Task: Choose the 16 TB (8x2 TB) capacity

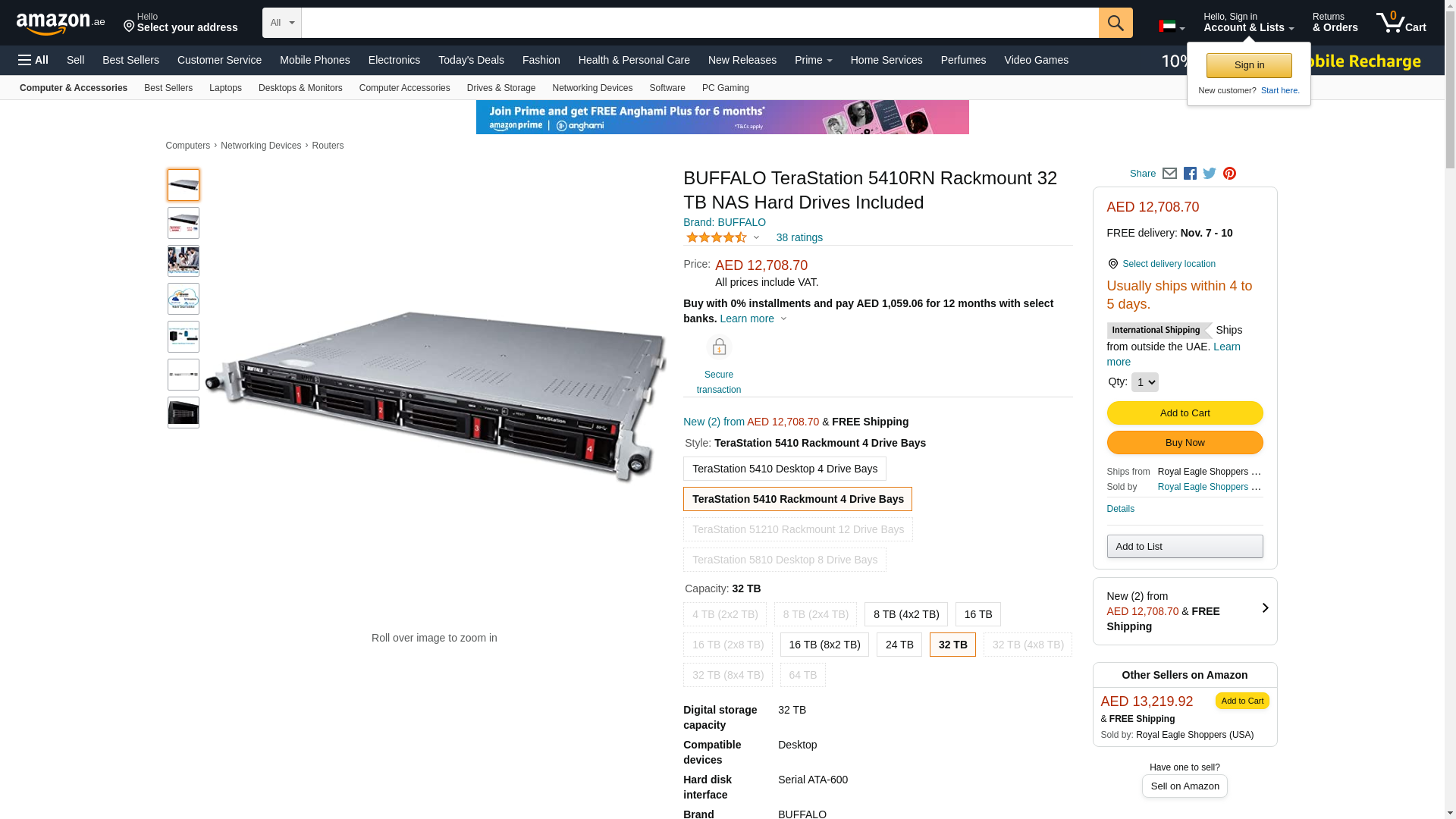Action: [x=824, y=645]
